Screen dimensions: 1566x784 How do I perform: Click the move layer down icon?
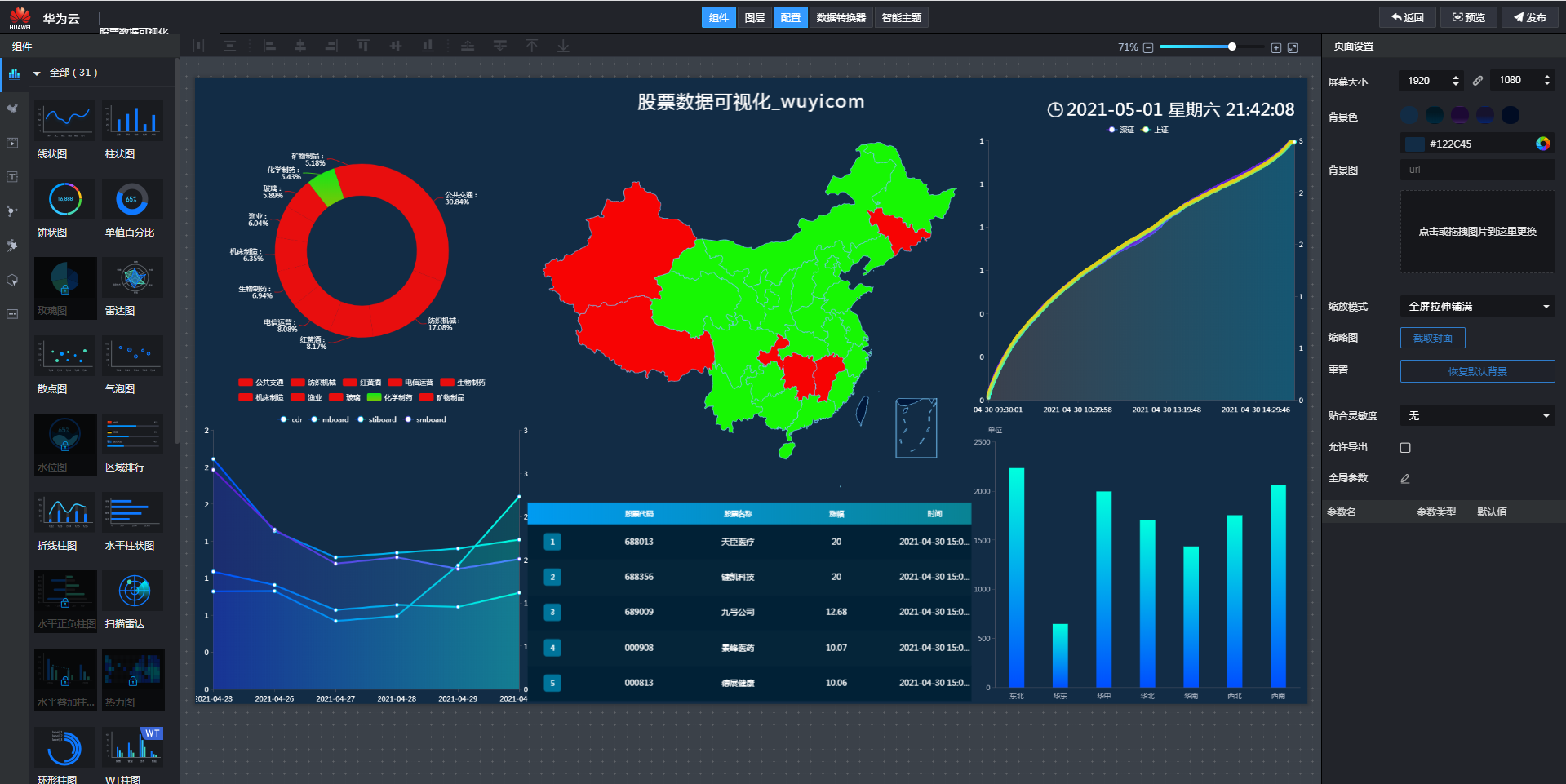click(500, 47)
